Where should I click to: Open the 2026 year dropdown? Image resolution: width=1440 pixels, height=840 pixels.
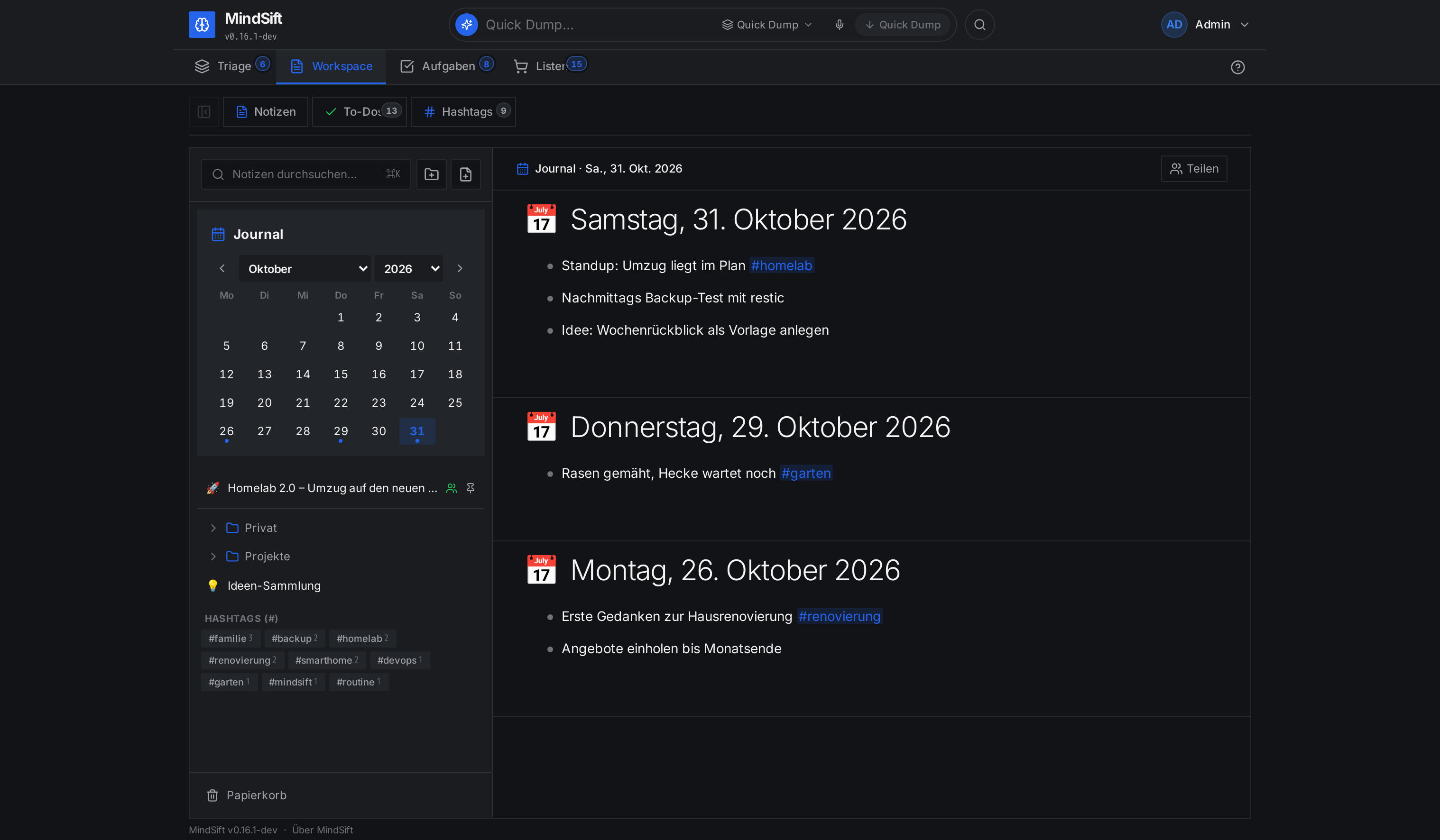(409, 269)
